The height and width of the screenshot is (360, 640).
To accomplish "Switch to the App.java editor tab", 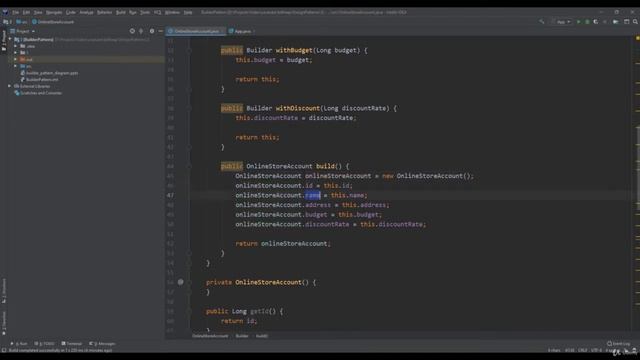I will pos(241,31).
